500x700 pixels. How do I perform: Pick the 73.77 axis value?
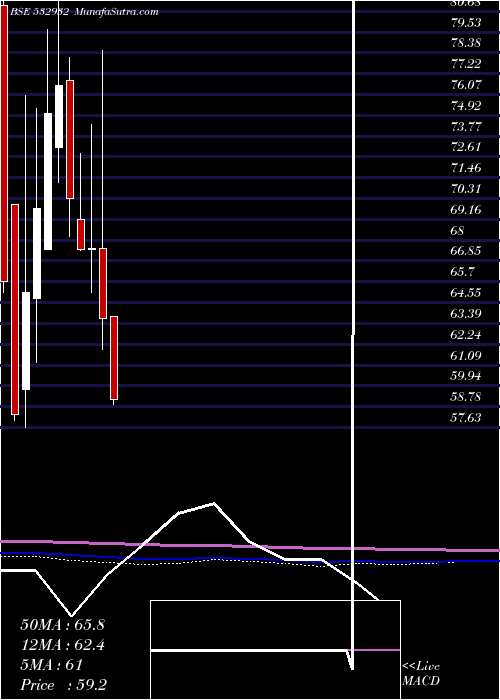point(467,127)
